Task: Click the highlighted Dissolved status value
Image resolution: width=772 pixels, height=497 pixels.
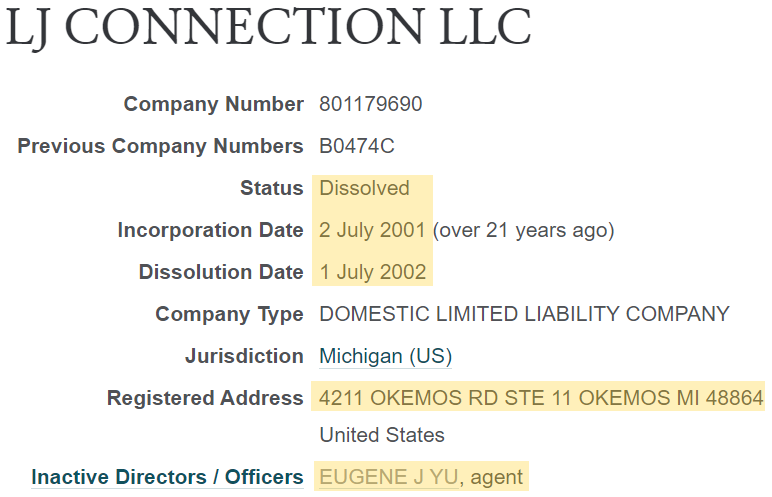Action: click(364, 188)
